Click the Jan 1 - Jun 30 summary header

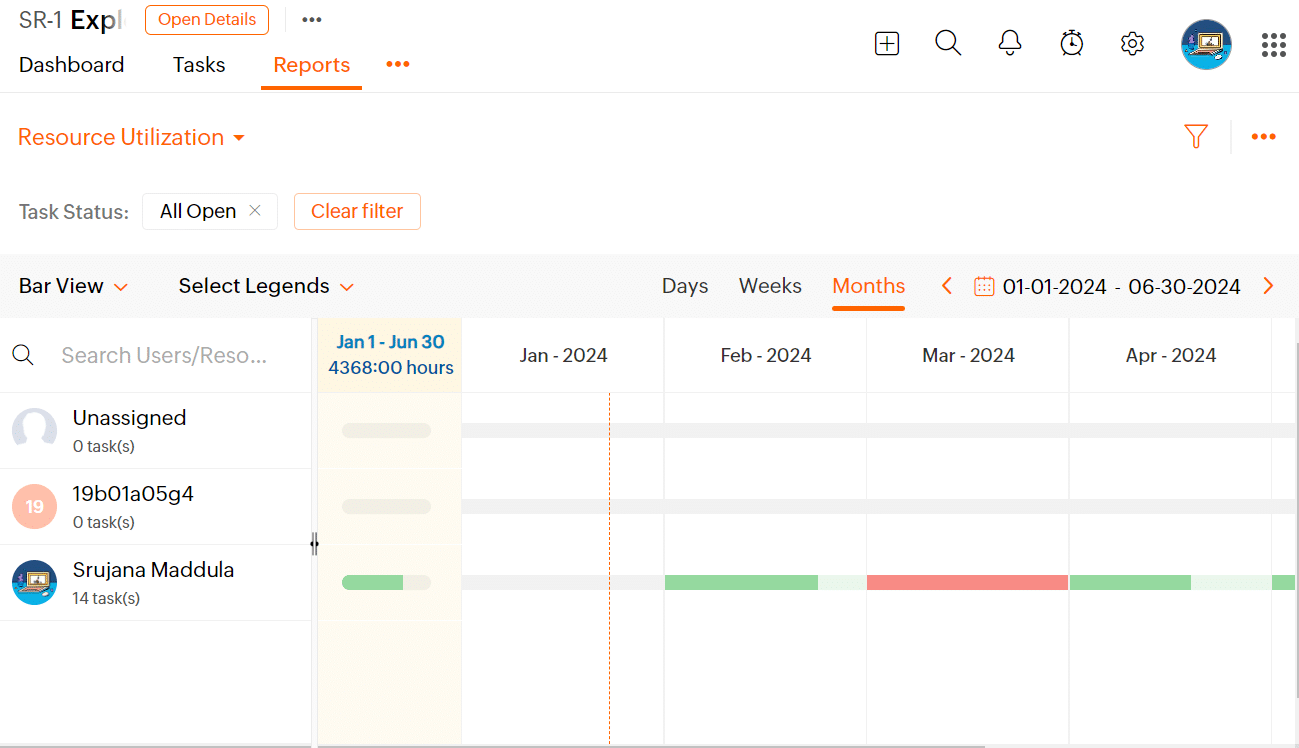pyautogui.click(x=390, y=355)
